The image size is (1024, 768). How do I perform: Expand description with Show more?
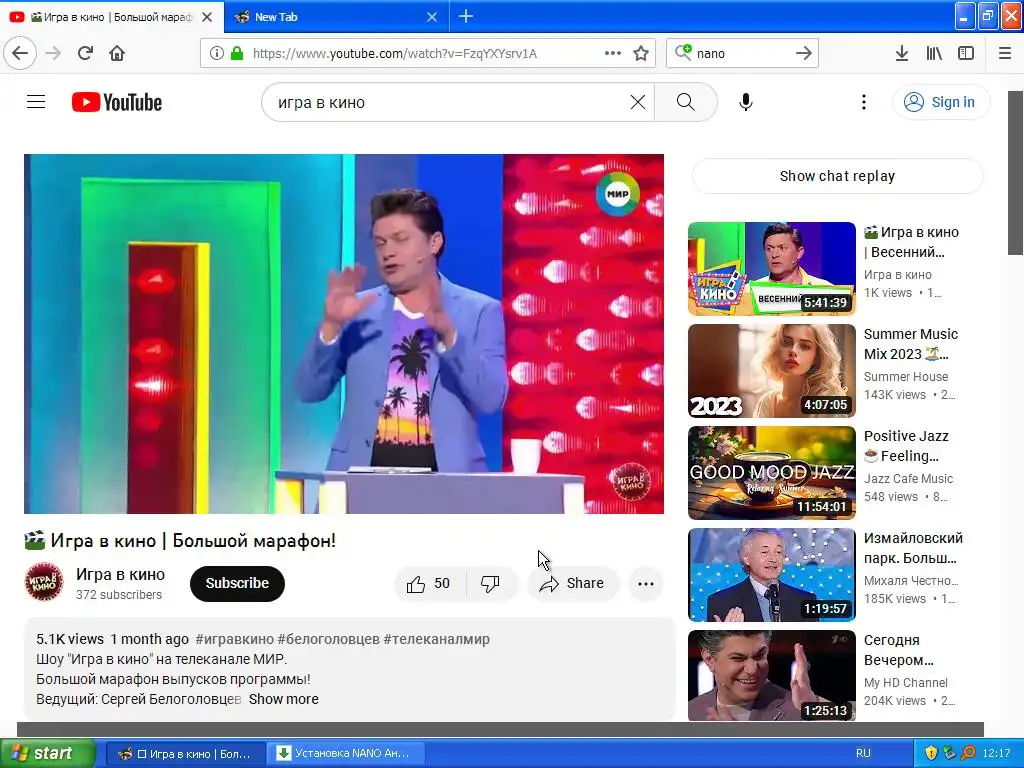coord(283,699)
